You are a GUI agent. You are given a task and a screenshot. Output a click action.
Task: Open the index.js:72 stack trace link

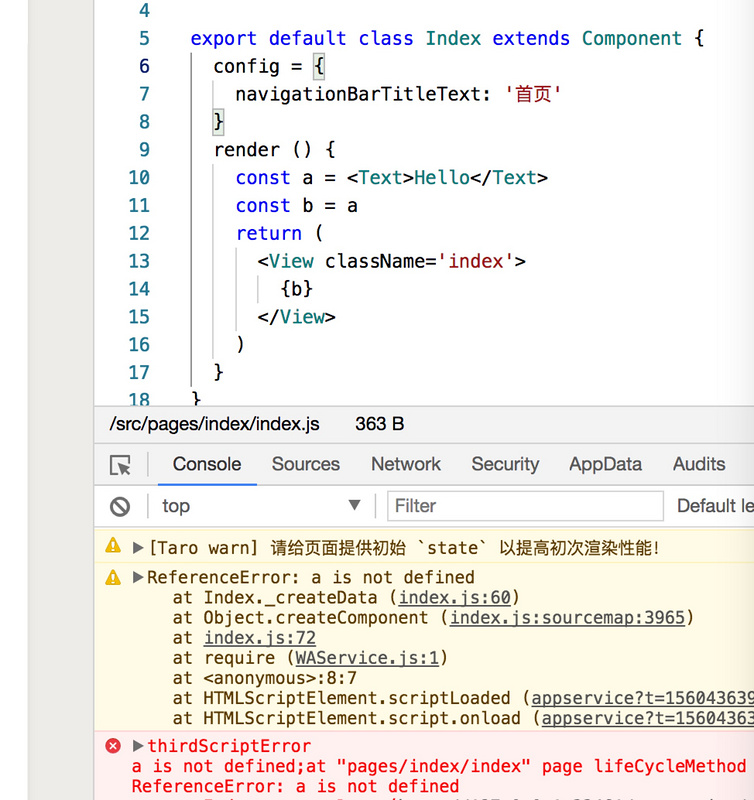[x=260, y=638]
